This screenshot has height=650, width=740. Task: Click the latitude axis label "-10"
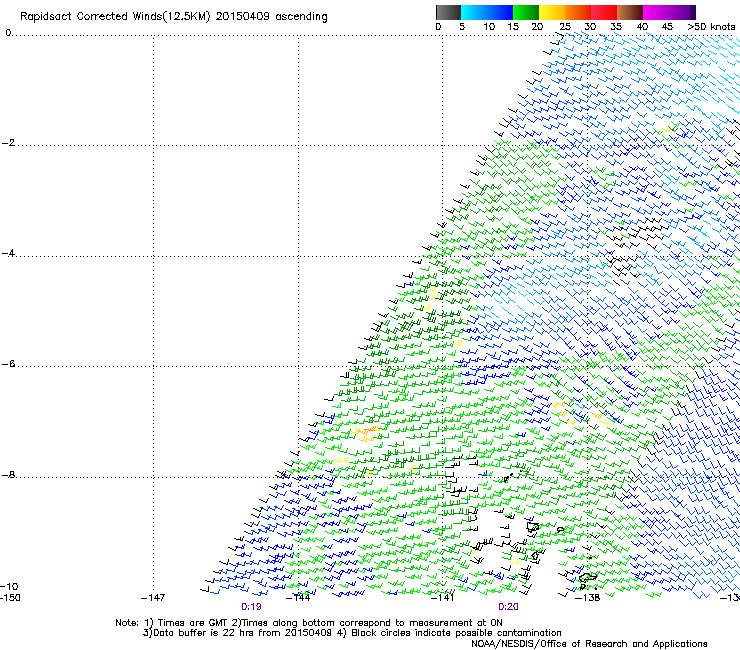pos(9,586)
